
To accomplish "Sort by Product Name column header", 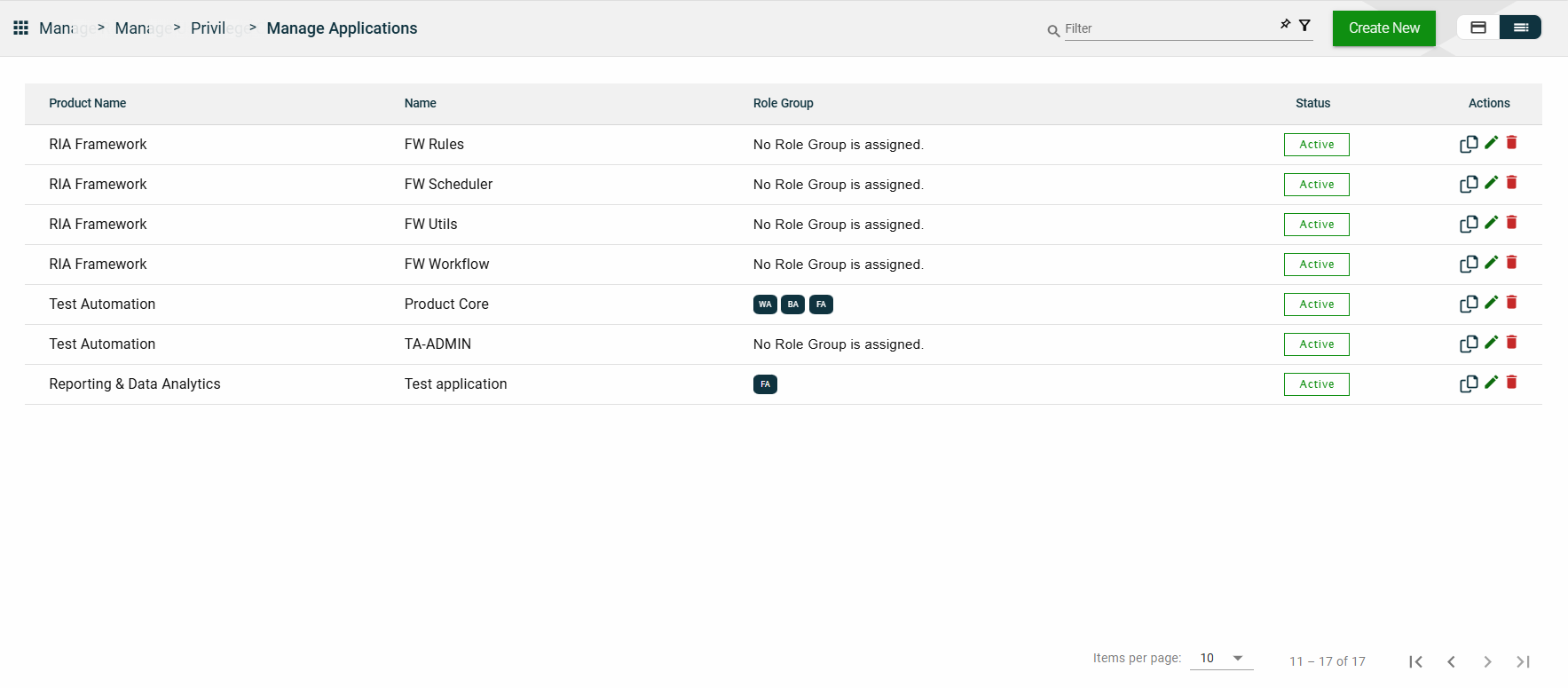I will 87,103.
